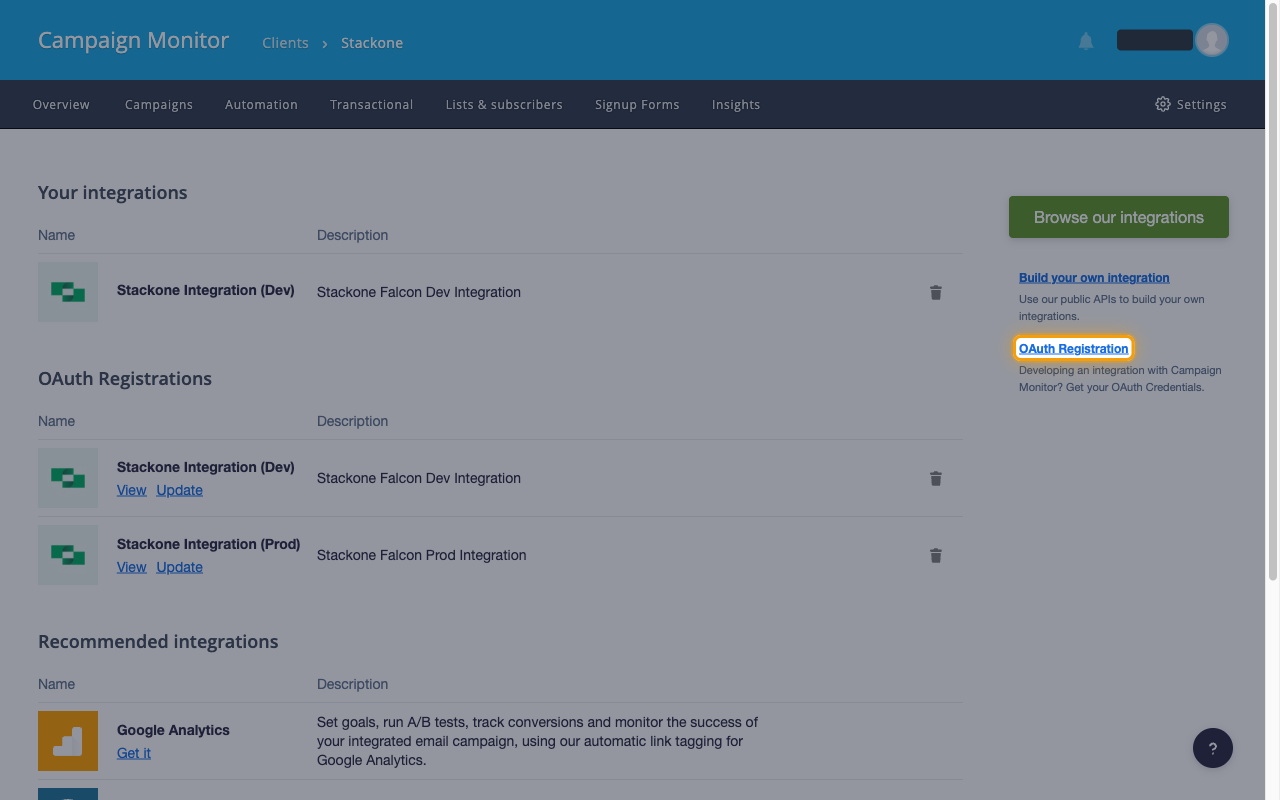The image size is (1280, 800).
Task: Navigate to Lists & subscribers
Action: [x=504, y=104]
